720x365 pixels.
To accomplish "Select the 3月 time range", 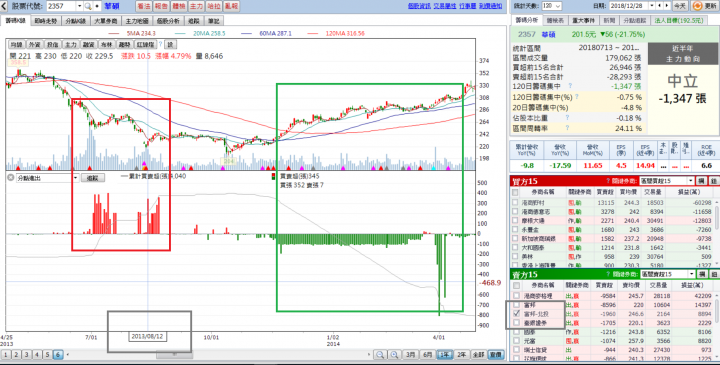I will [411, 354].
